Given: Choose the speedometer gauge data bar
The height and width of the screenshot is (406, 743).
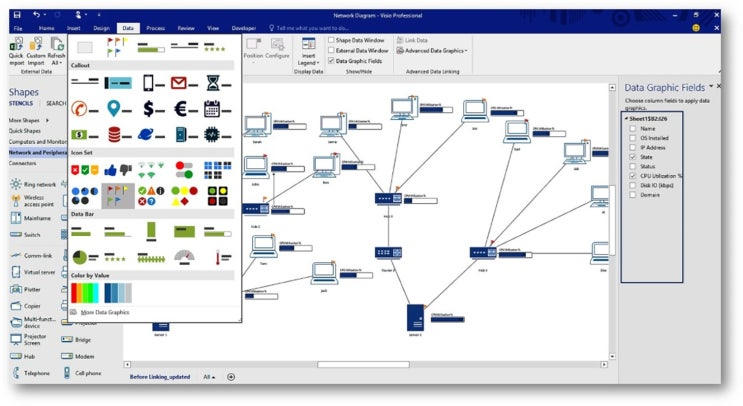Looking at the screenshot, I should click(x=184, y=257).
